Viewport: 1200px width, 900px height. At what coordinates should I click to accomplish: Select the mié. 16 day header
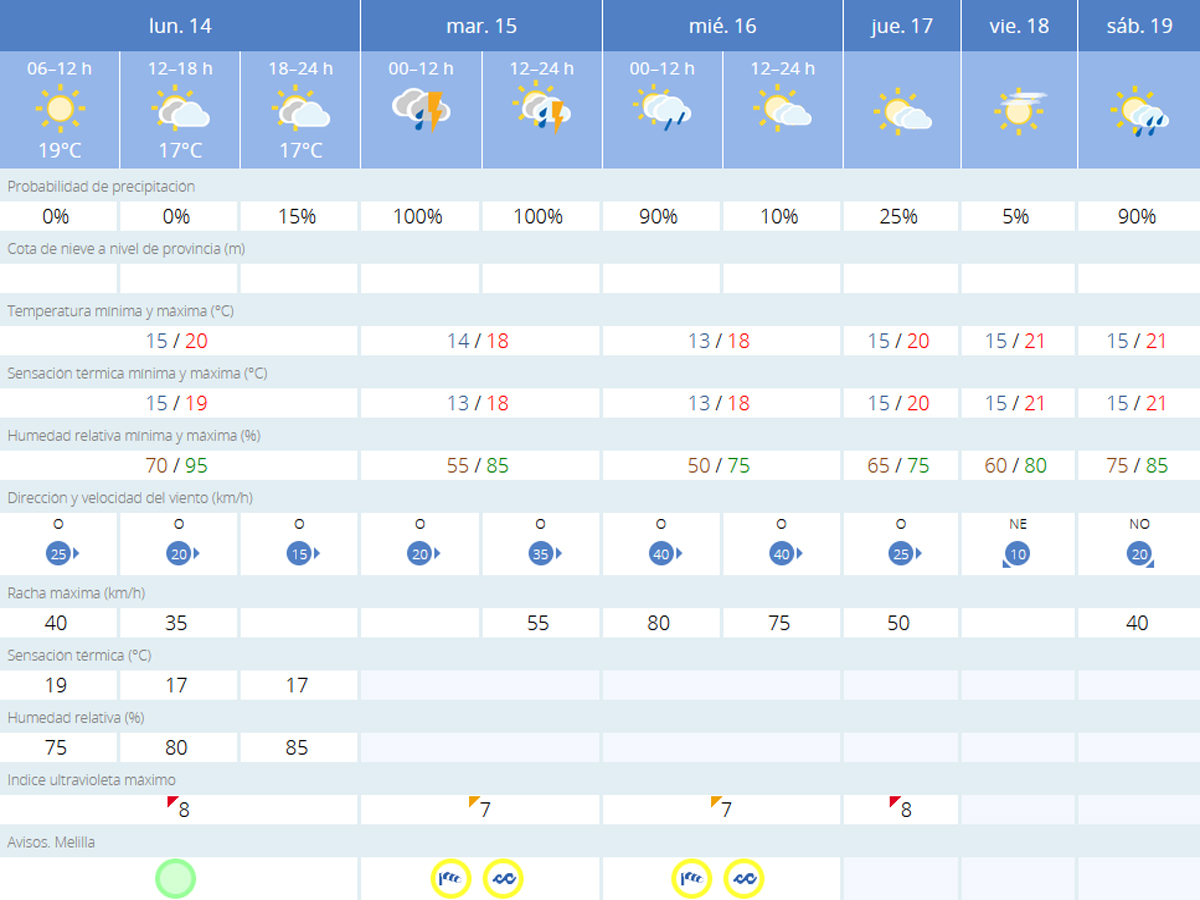click(723, 25)
